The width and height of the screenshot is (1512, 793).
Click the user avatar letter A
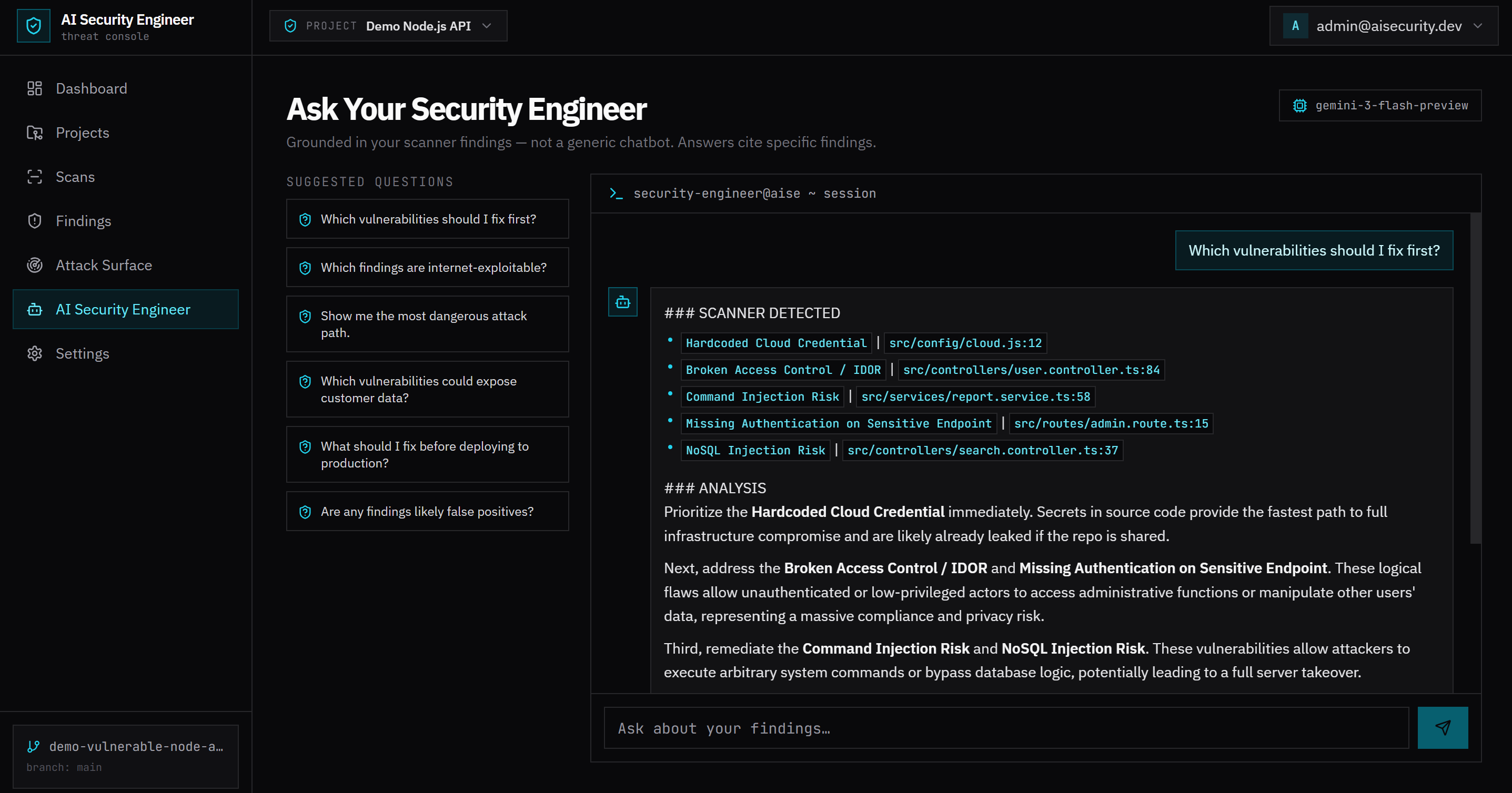[1295, 26]
